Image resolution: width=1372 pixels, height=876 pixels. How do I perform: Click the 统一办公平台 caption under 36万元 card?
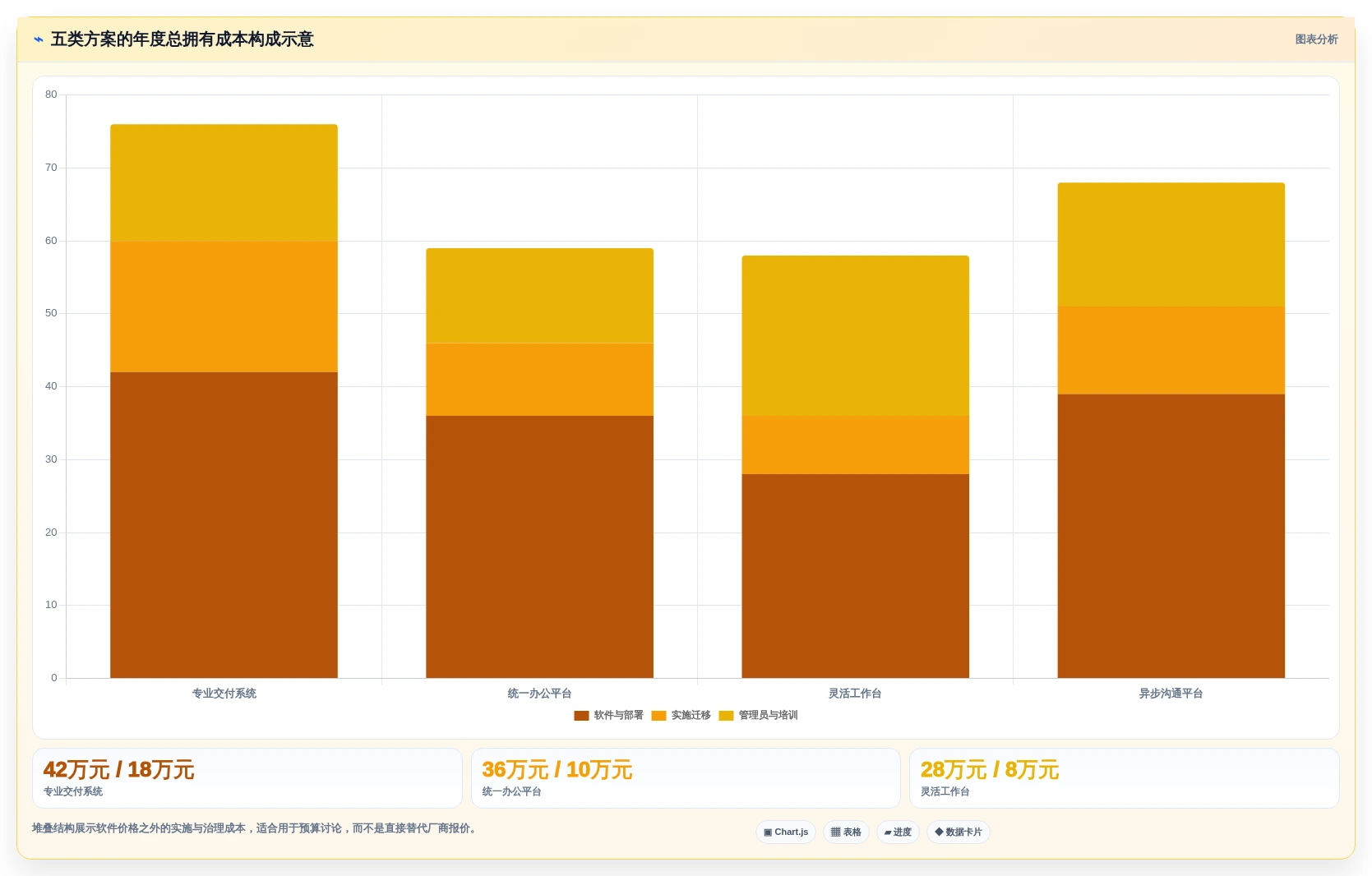point(511,791)
